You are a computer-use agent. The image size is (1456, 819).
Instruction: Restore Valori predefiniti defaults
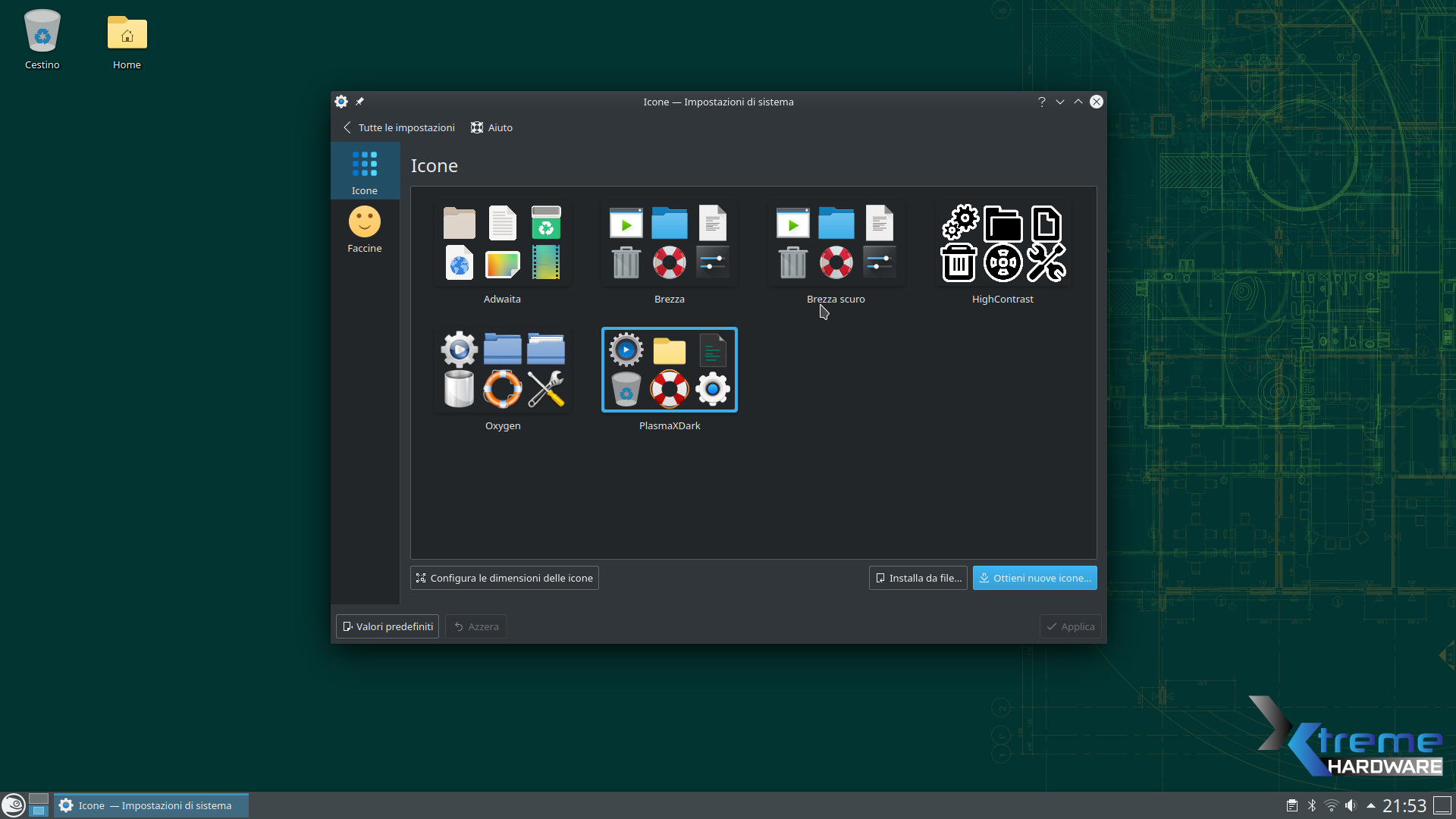pos(388,626)
